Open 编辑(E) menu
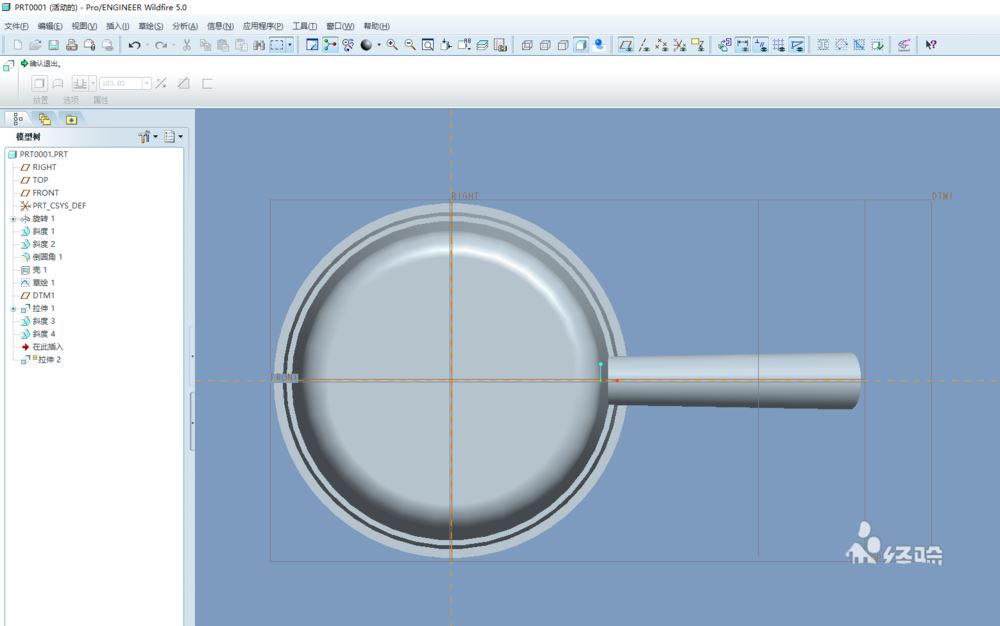 [50, 26]
